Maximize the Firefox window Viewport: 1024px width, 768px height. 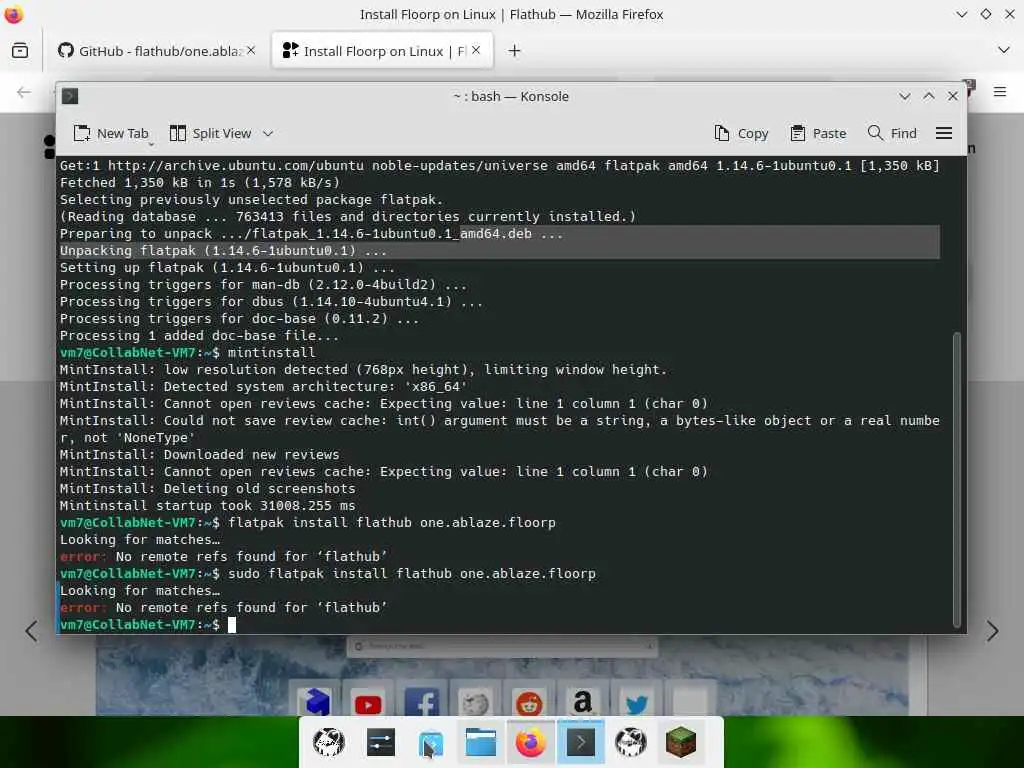[x=985, y=14]
